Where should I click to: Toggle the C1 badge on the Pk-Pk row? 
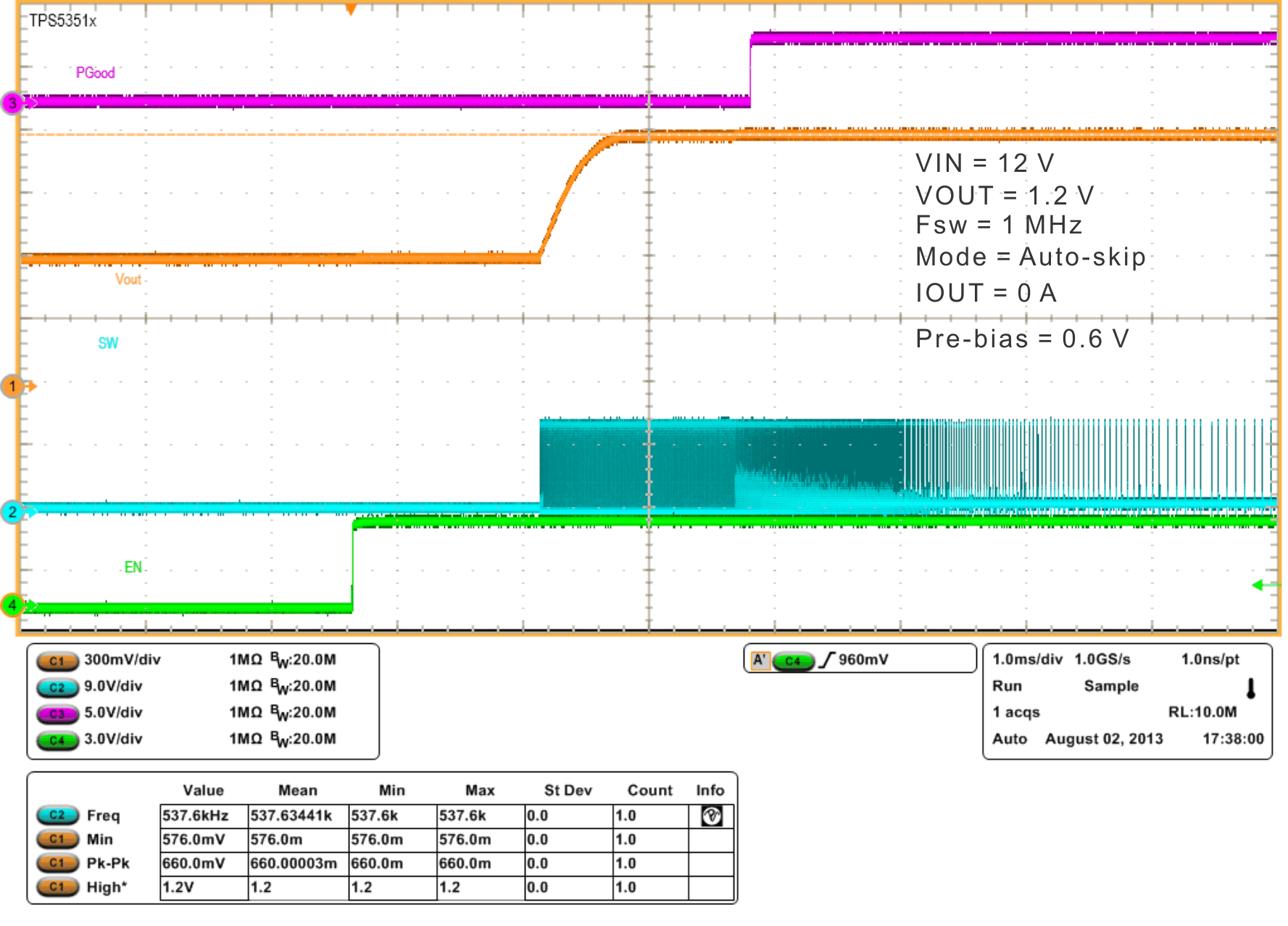click(x=58, y=863)
